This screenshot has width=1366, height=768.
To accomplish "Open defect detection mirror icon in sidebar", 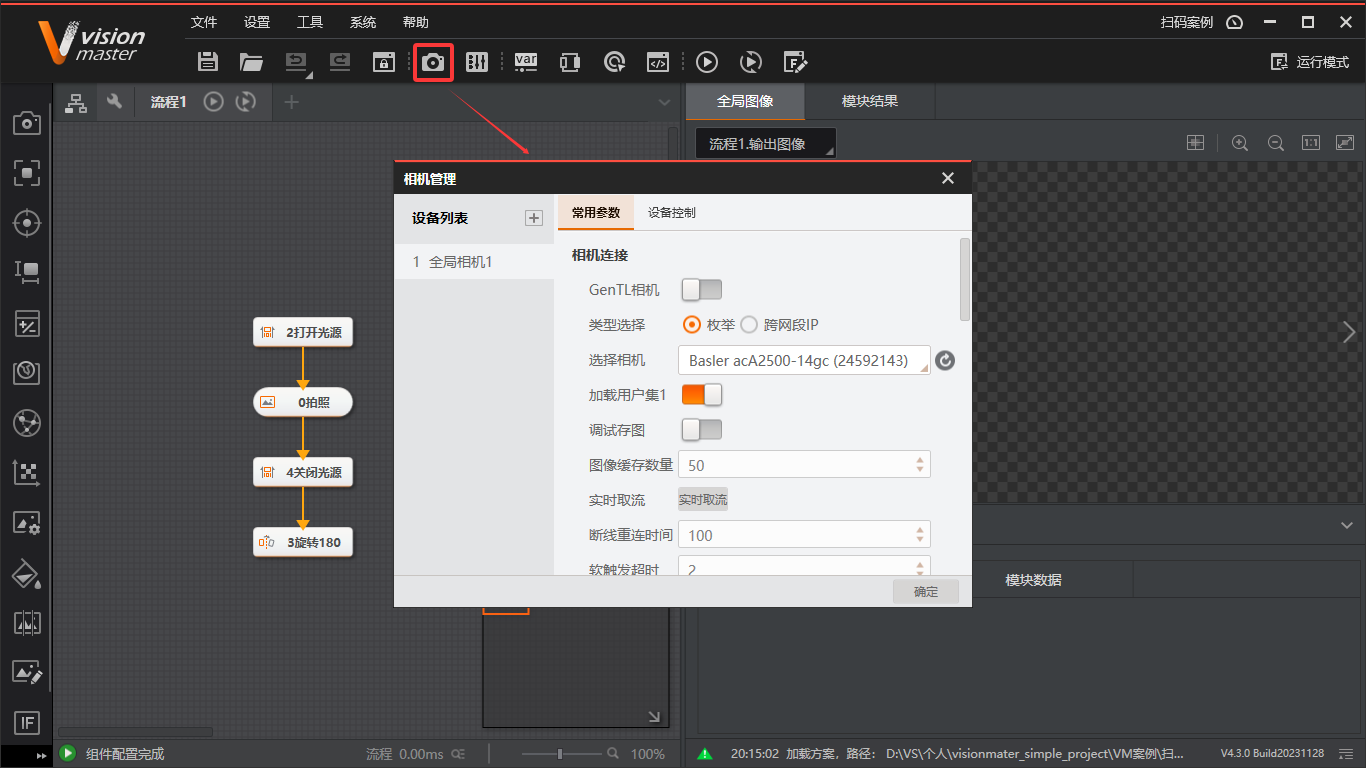I will coord(27,623).
